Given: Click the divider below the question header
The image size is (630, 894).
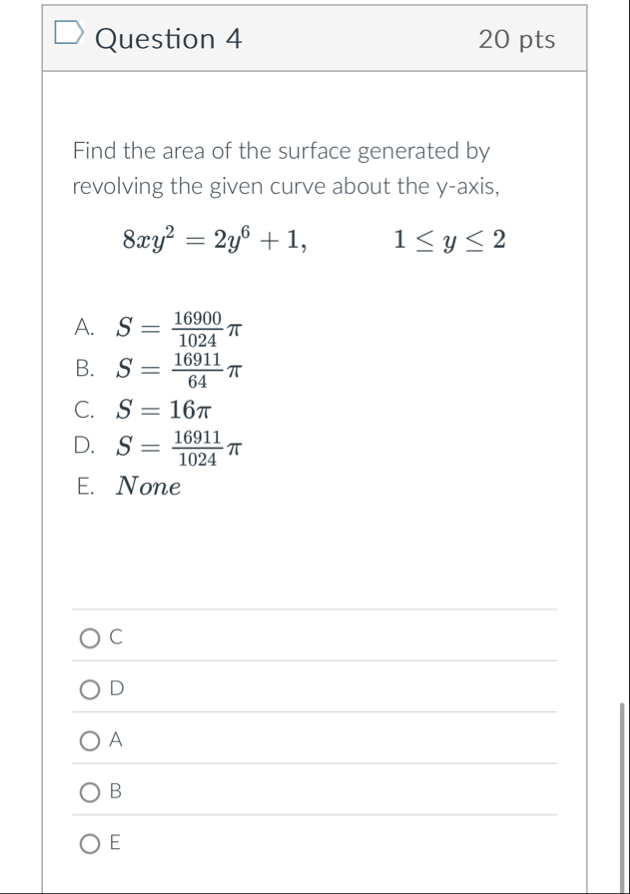Looking at the screenshot, I should tap(315, 70).
